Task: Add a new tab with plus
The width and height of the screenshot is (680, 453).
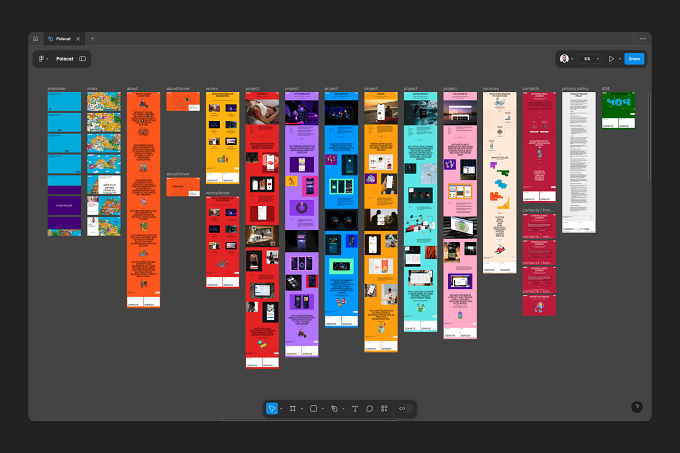Action: [92, 39]
